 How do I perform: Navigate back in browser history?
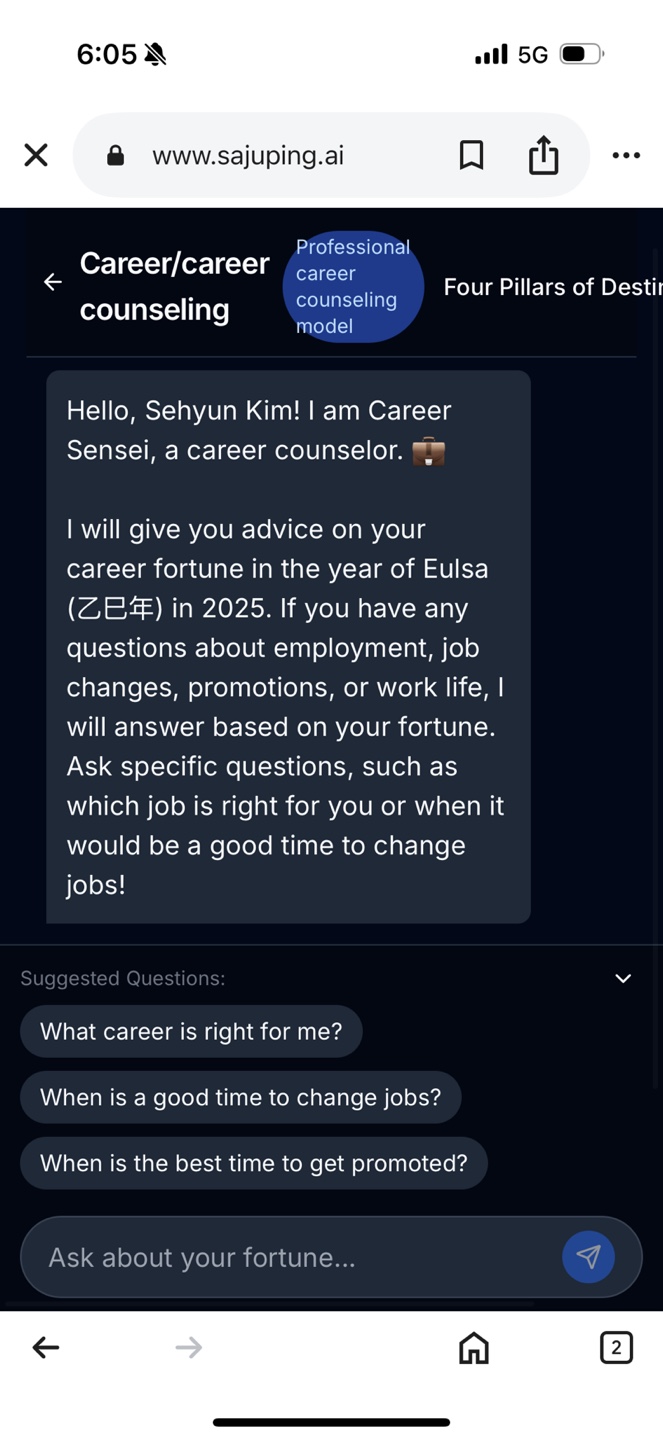point(46,1348)
